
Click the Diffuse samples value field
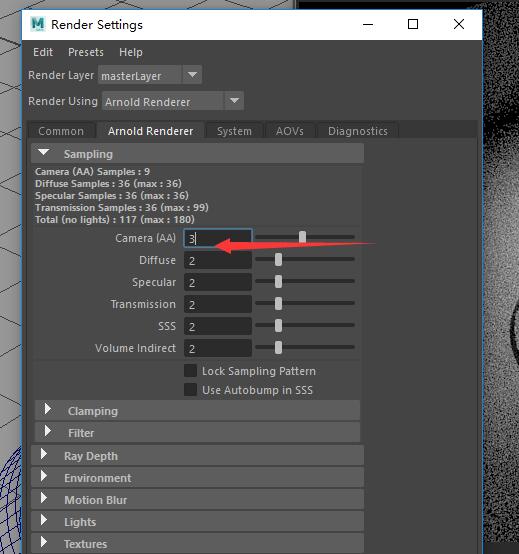pyautogui.click(x=218, y=260)
